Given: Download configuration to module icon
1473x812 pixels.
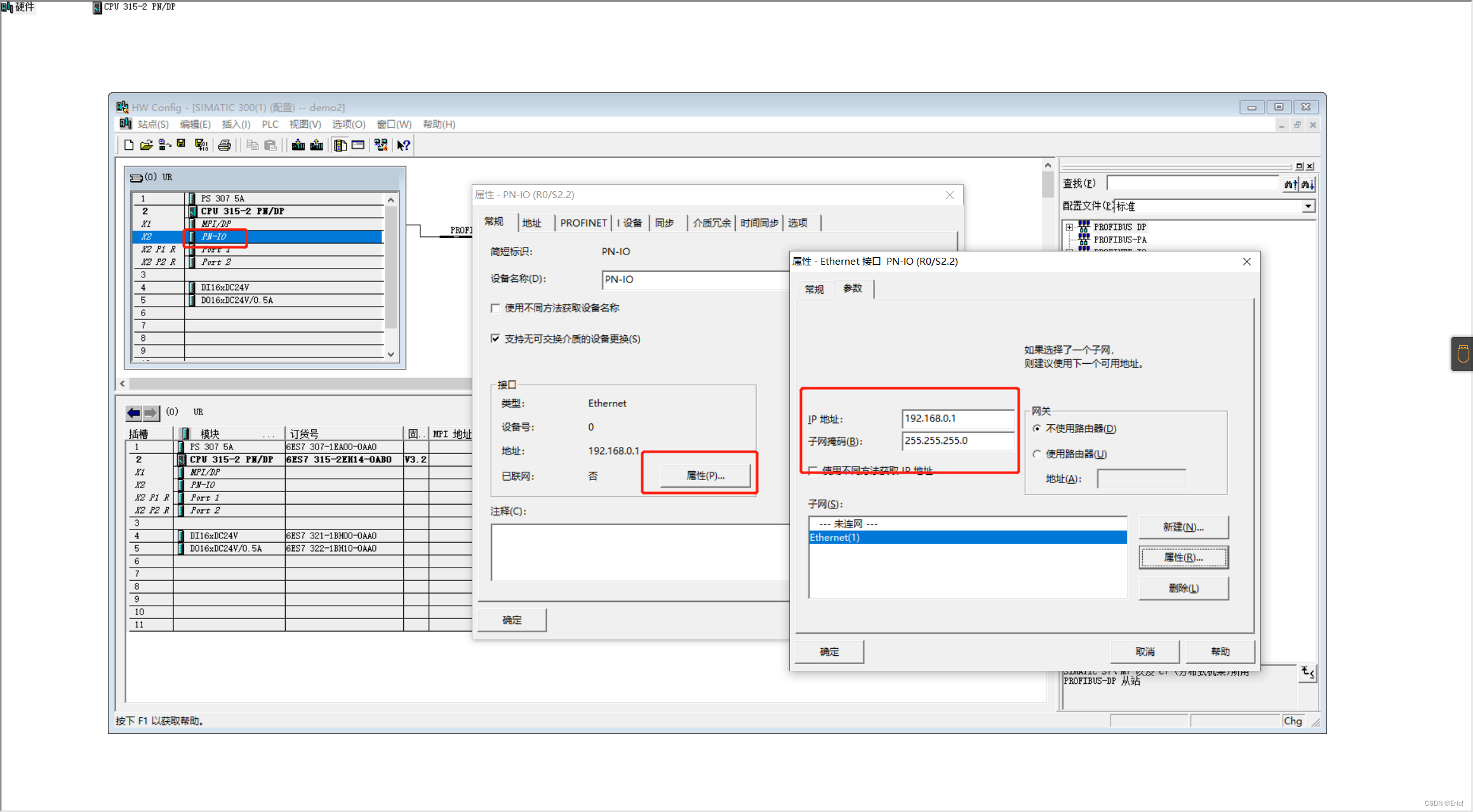Looking at the screenshot, I should [298, 145].
